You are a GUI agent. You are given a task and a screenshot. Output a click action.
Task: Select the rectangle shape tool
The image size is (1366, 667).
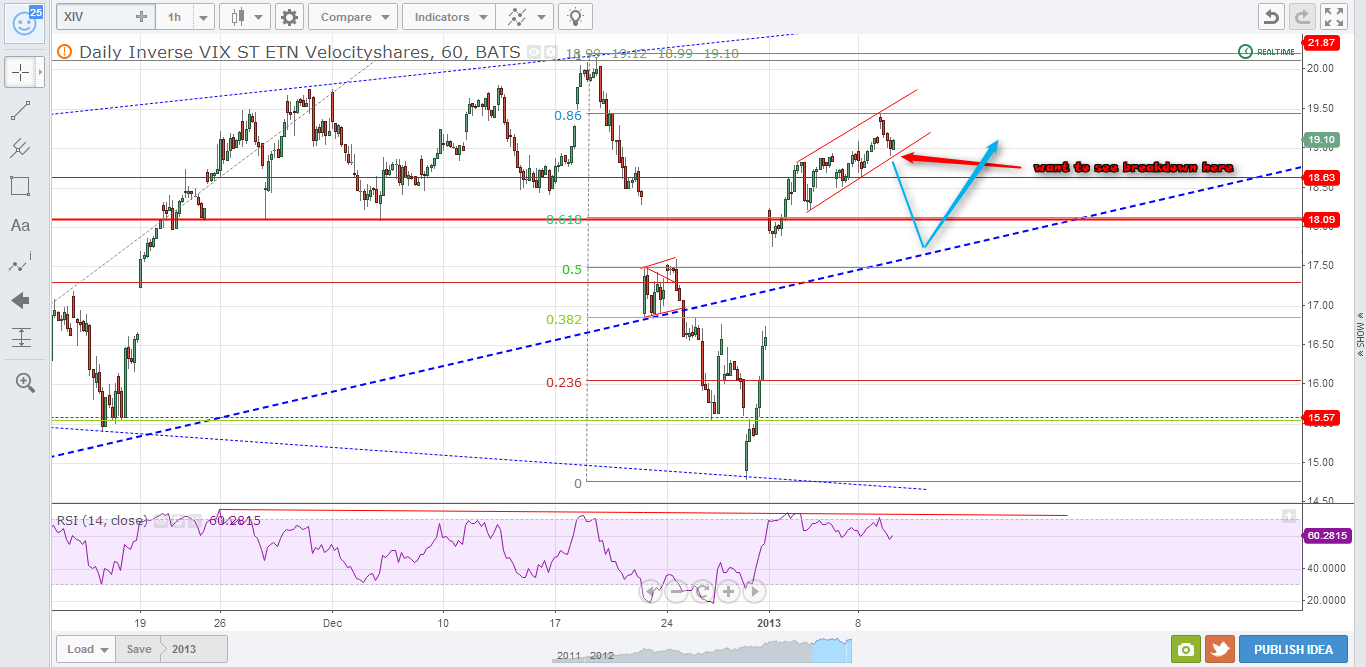coord(21,186)
